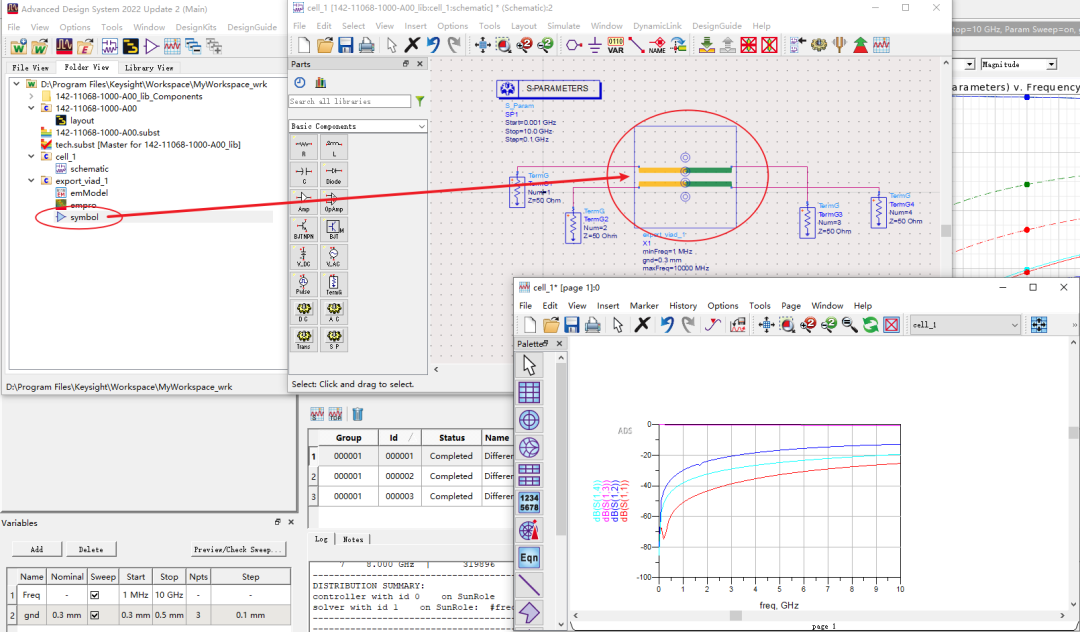Switch to the File View tab
Viewport: 1080px width, 632px height.
point(30,67)
